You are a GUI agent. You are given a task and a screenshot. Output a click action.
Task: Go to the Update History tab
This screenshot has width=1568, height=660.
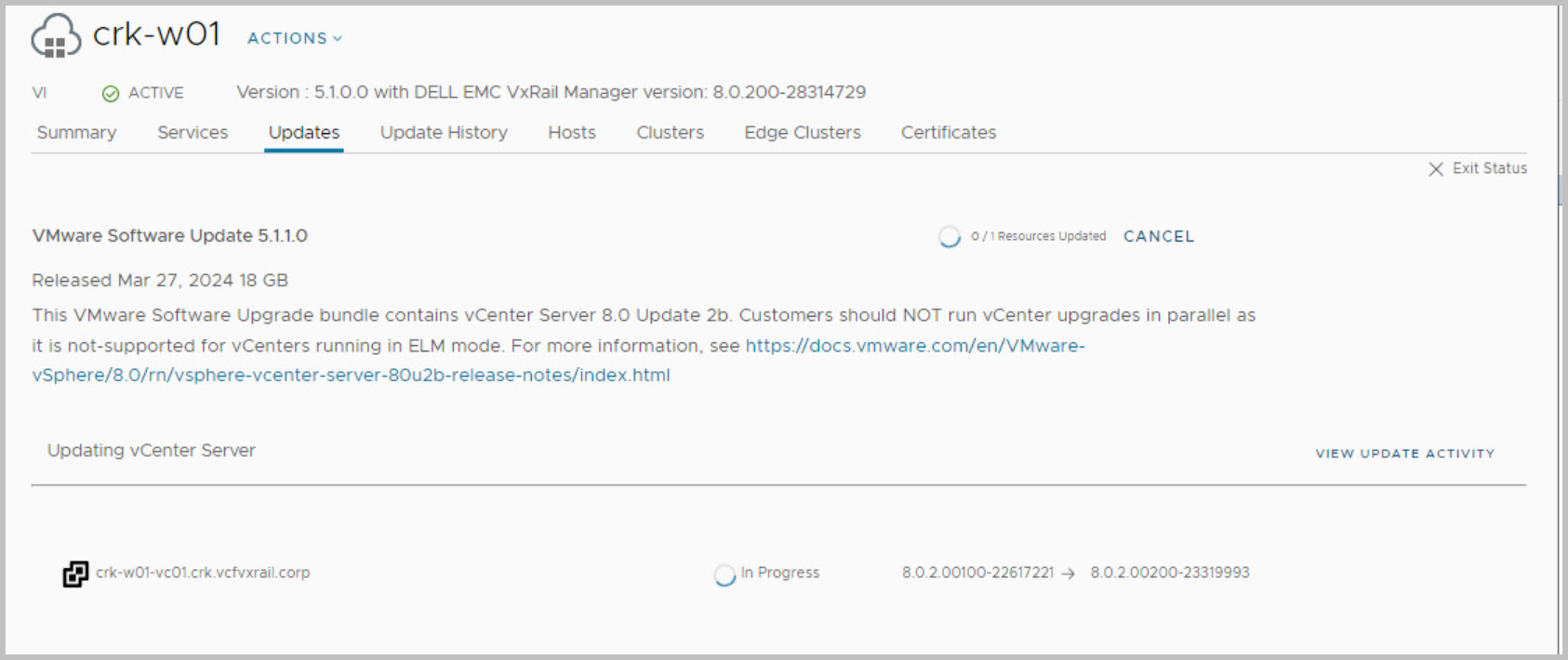click(444, 133)
